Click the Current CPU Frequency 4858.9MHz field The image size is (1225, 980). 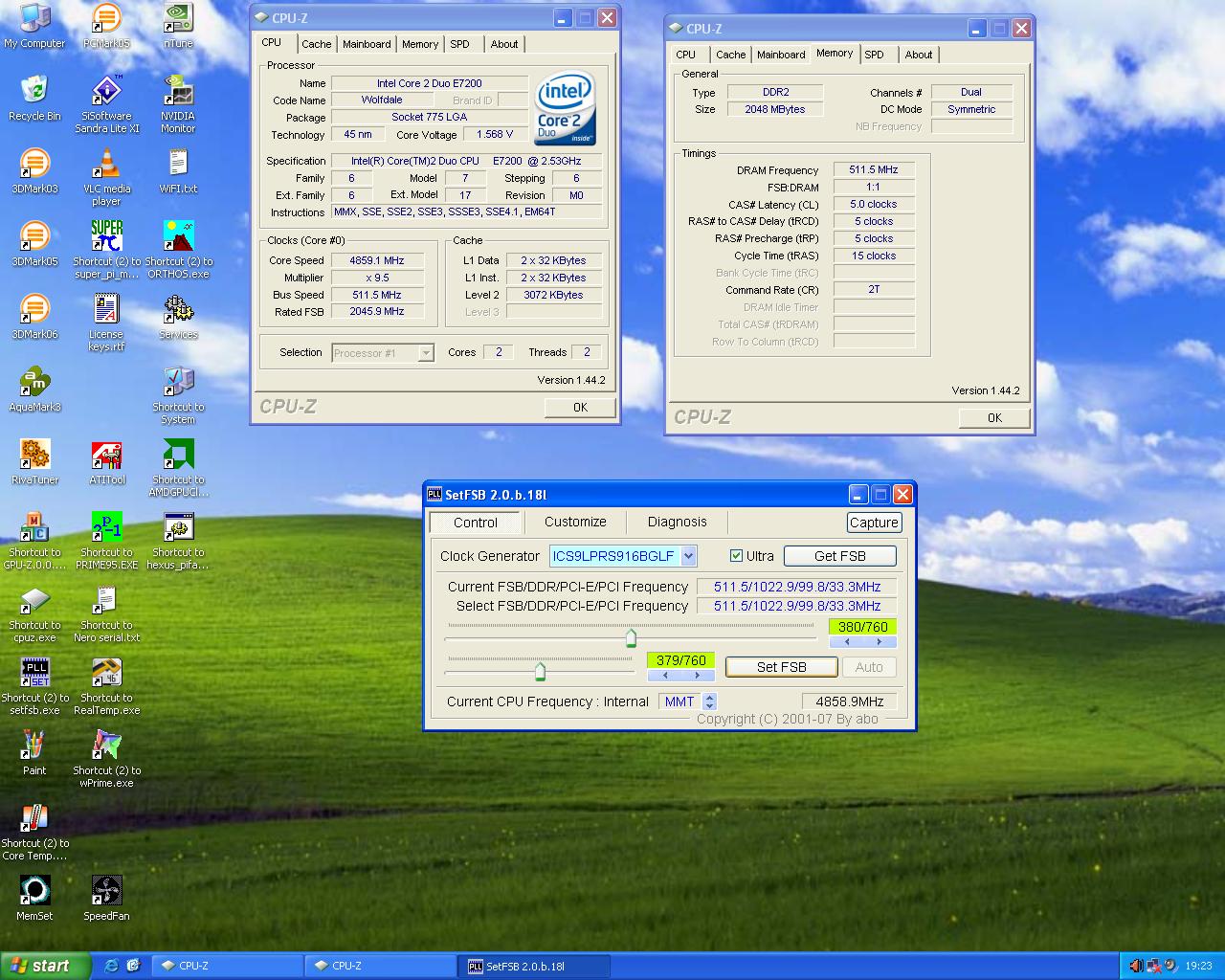point(849,702)
